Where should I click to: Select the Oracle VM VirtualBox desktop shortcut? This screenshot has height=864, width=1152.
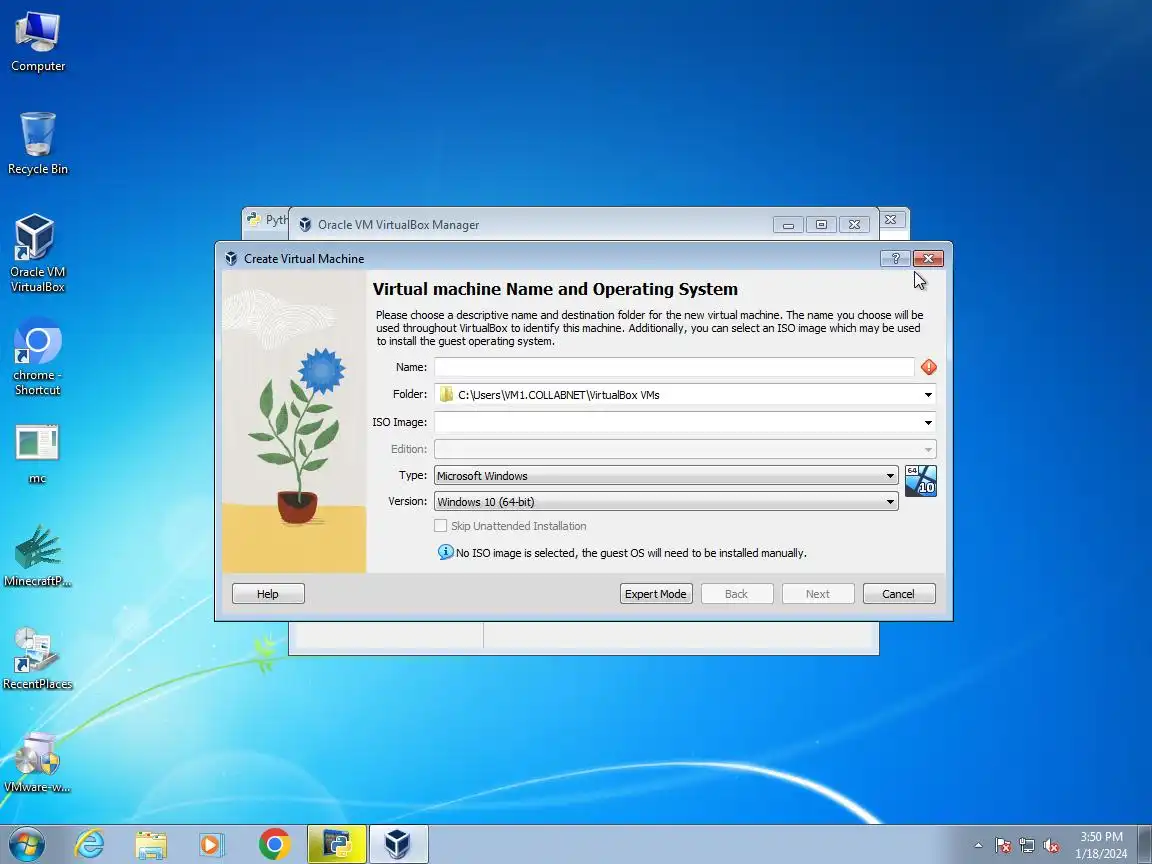point(37,253)
